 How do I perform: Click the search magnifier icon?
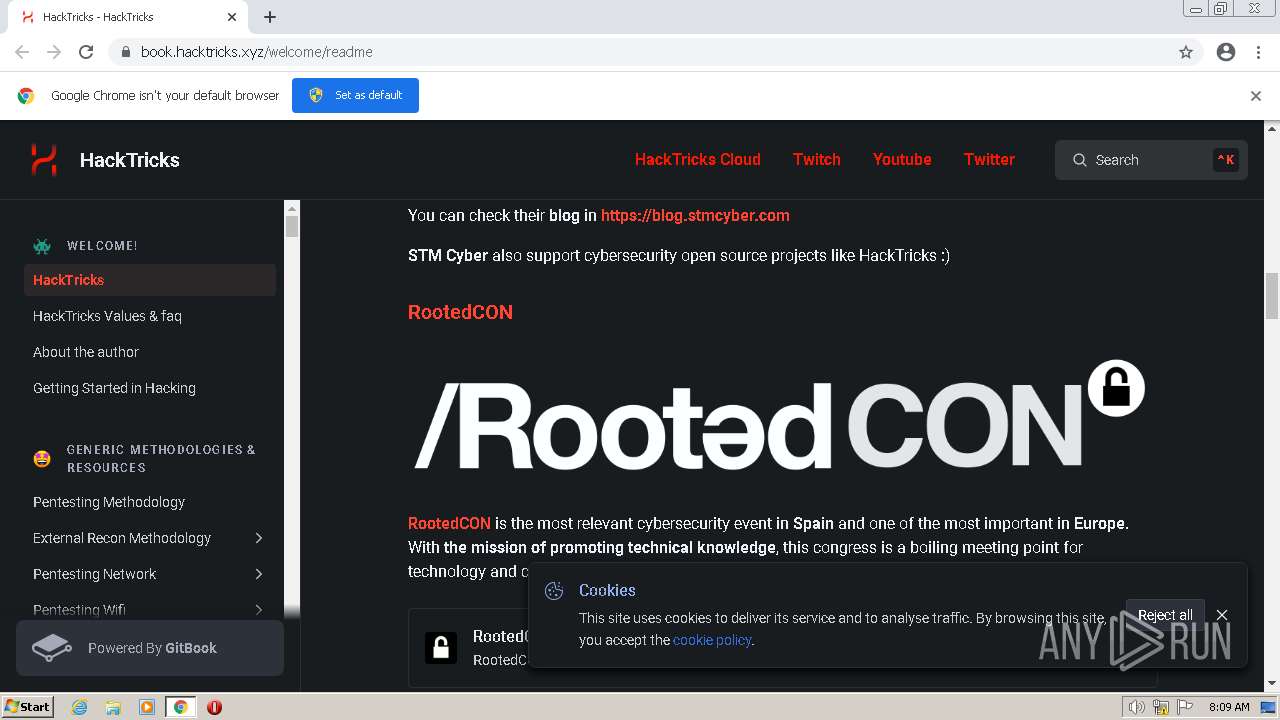(x=1080, y=160)
